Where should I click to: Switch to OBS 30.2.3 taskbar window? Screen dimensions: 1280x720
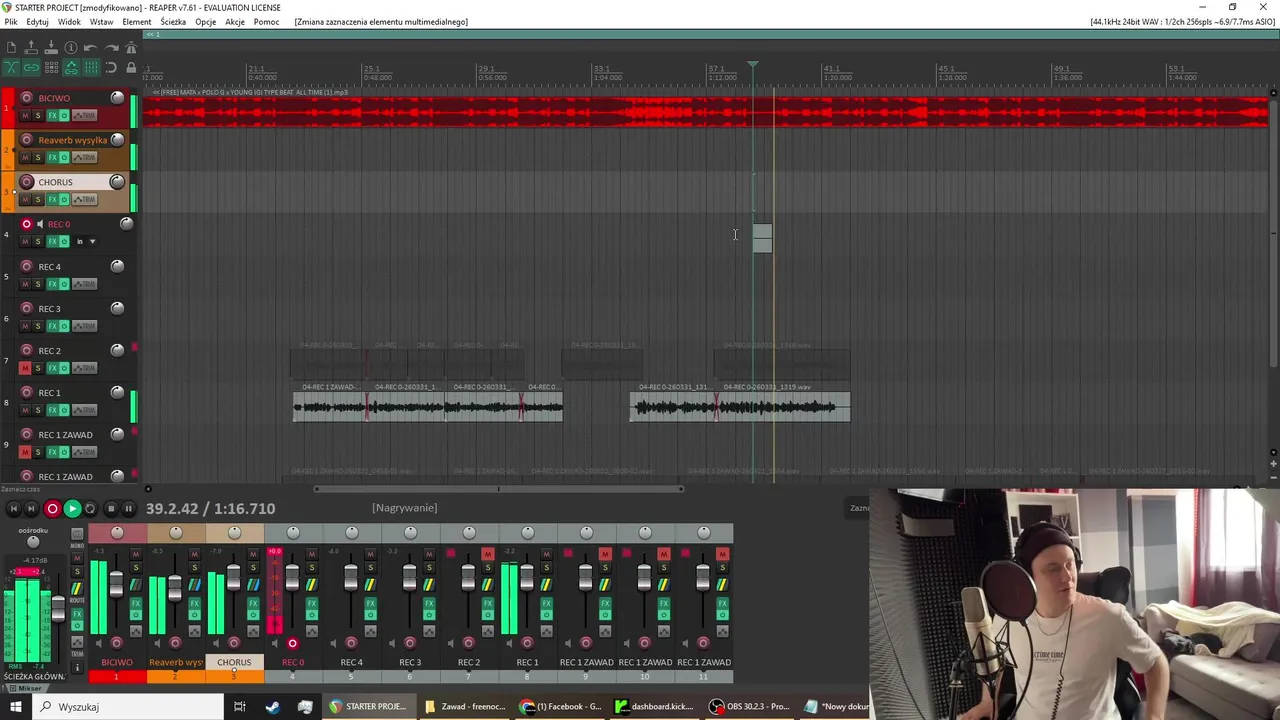pos(749,706)
